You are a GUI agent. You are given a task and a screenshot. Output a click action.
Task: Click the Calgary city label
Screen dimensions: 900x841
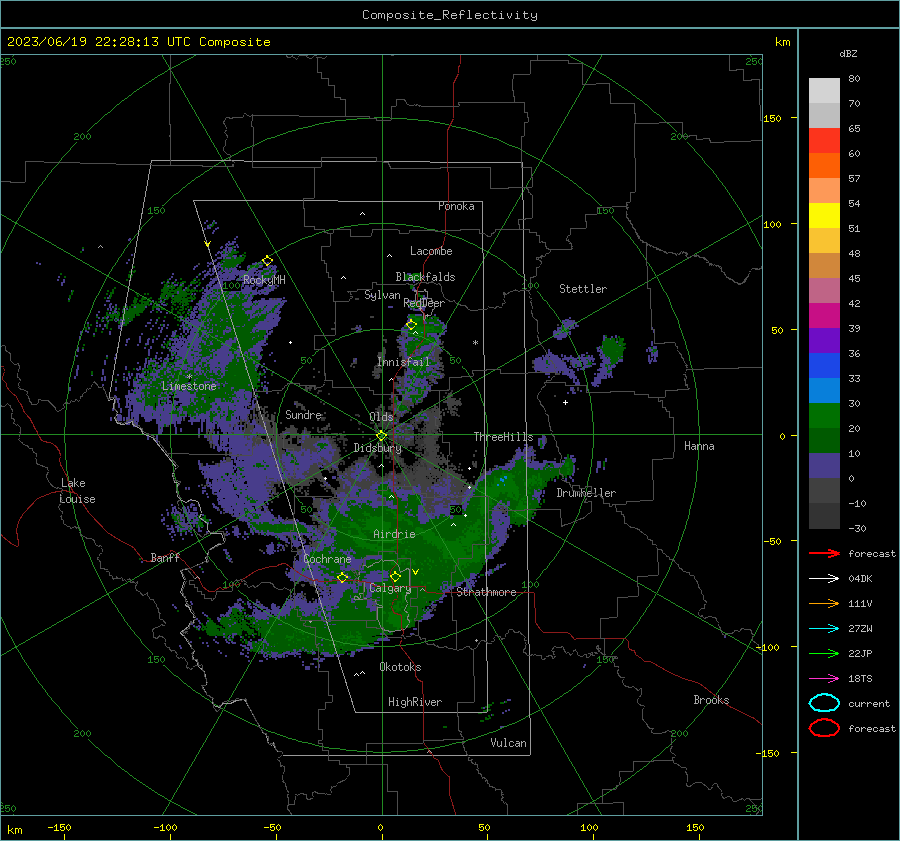(390, 588)
